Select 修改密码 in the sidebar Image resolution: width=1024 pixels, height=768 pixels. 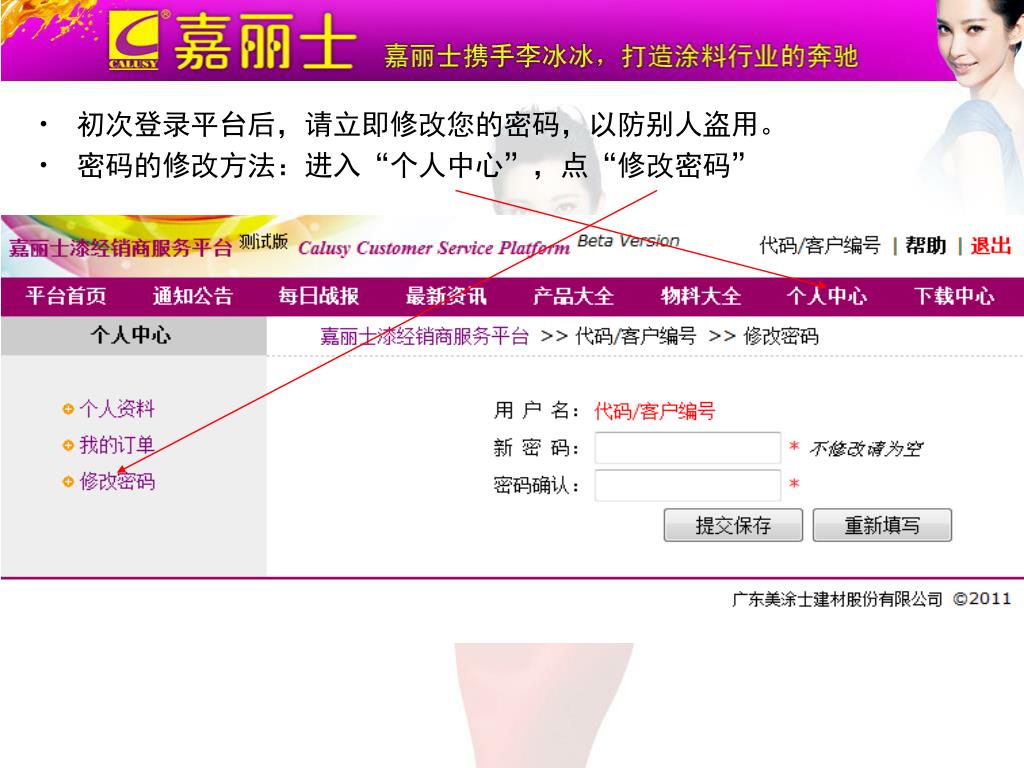117,481
